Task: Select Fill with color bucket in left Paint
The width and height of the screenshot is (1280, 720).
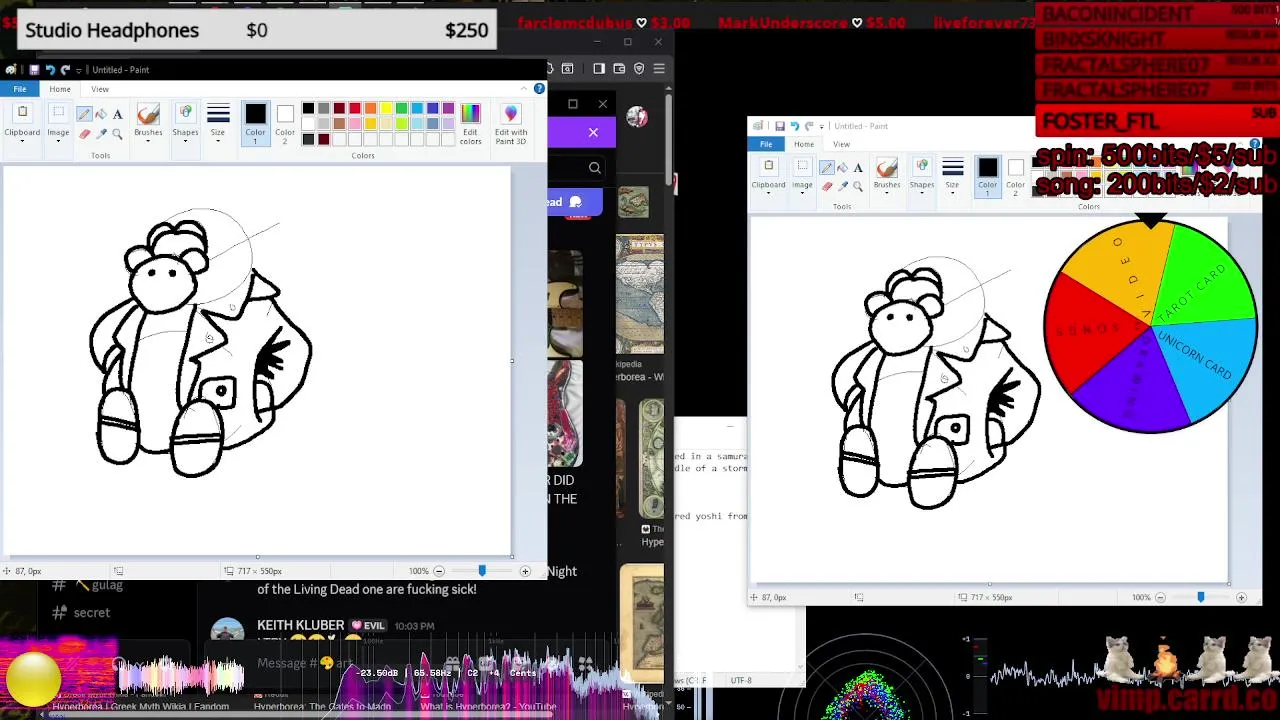Action: pyautogui.click(x=101, y=114)
